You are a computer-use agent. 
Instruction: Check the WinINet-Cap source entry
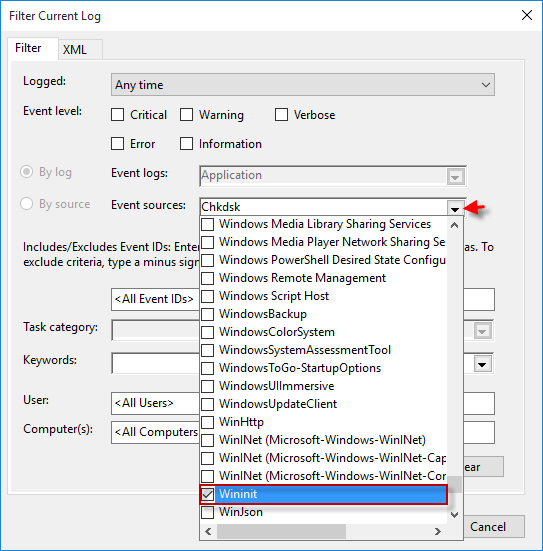tap(208, 458)
